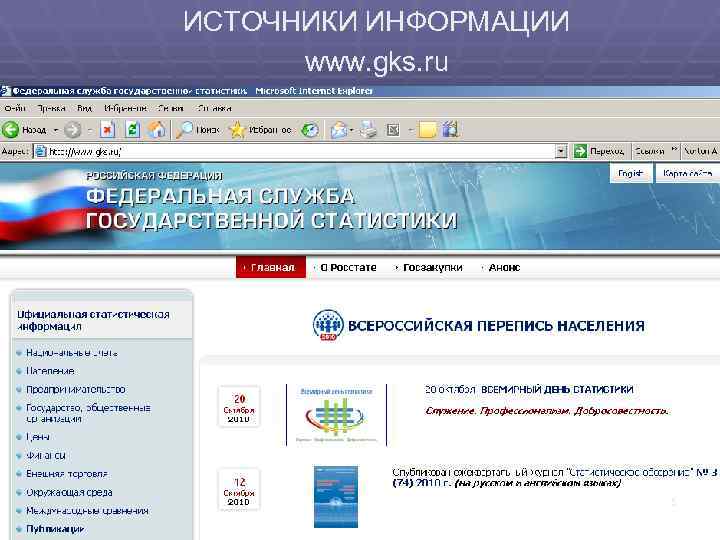Click the Print printer icon
This screenshot has height=540, width=720.
(x=368, y=130)
